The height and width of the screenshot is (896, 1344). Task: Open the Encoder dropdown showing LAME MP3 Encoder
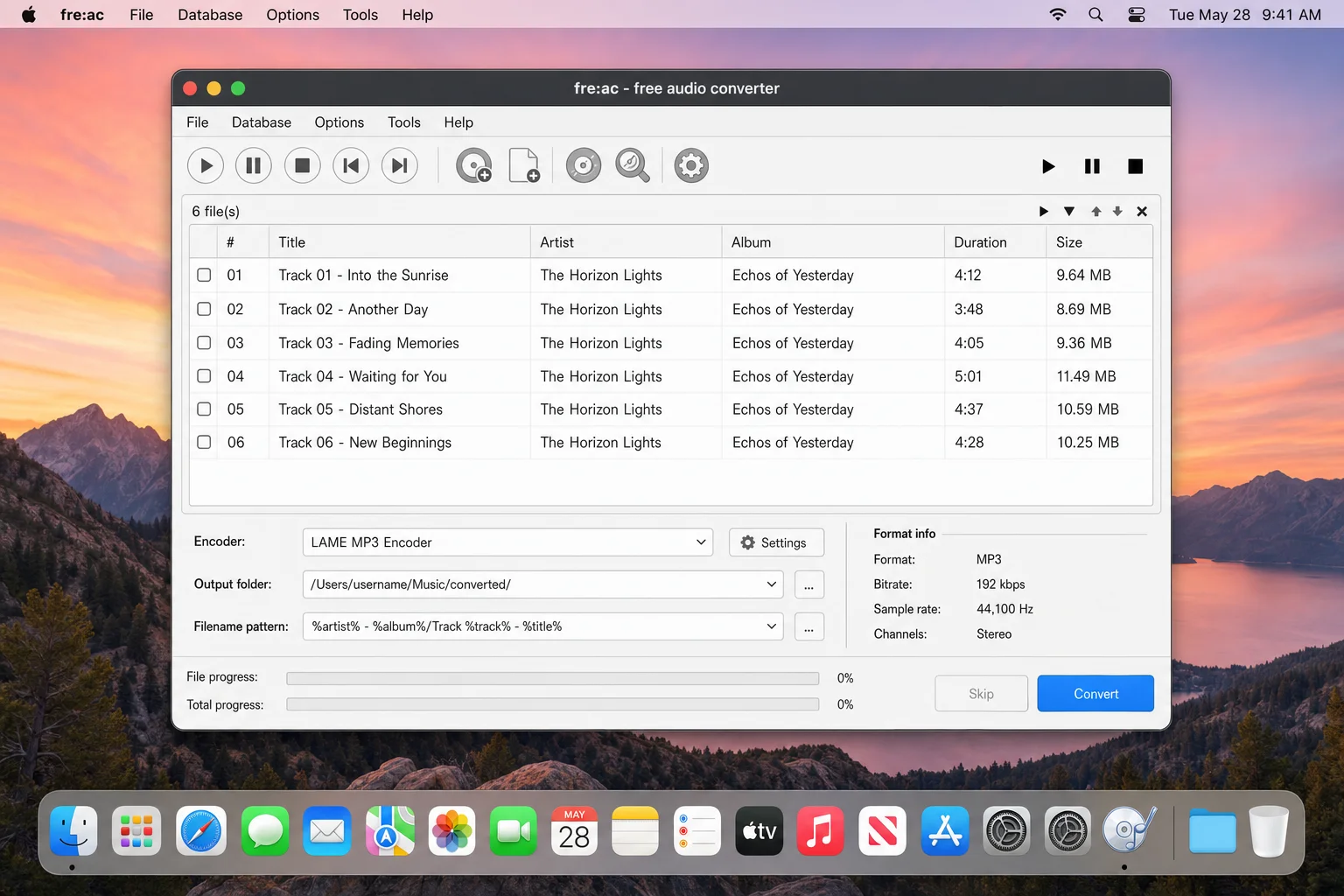coord(507,542)
